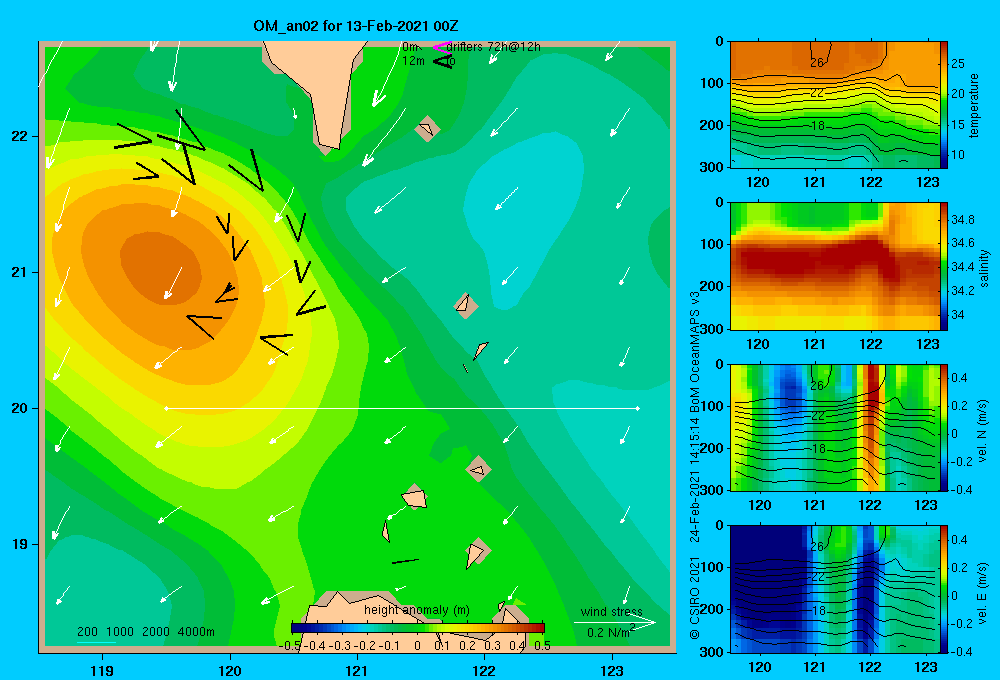Click latitude label 19 on main map
Screen dimensions: 1000x680
click(20, 544)
